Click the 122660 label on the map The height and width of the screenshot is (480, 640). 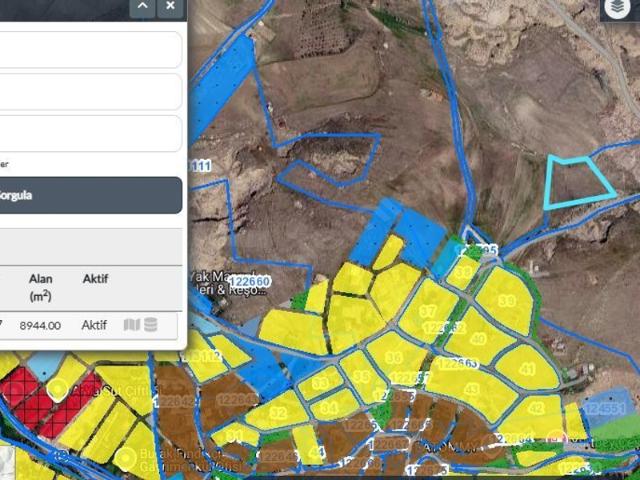click(249, 282)
